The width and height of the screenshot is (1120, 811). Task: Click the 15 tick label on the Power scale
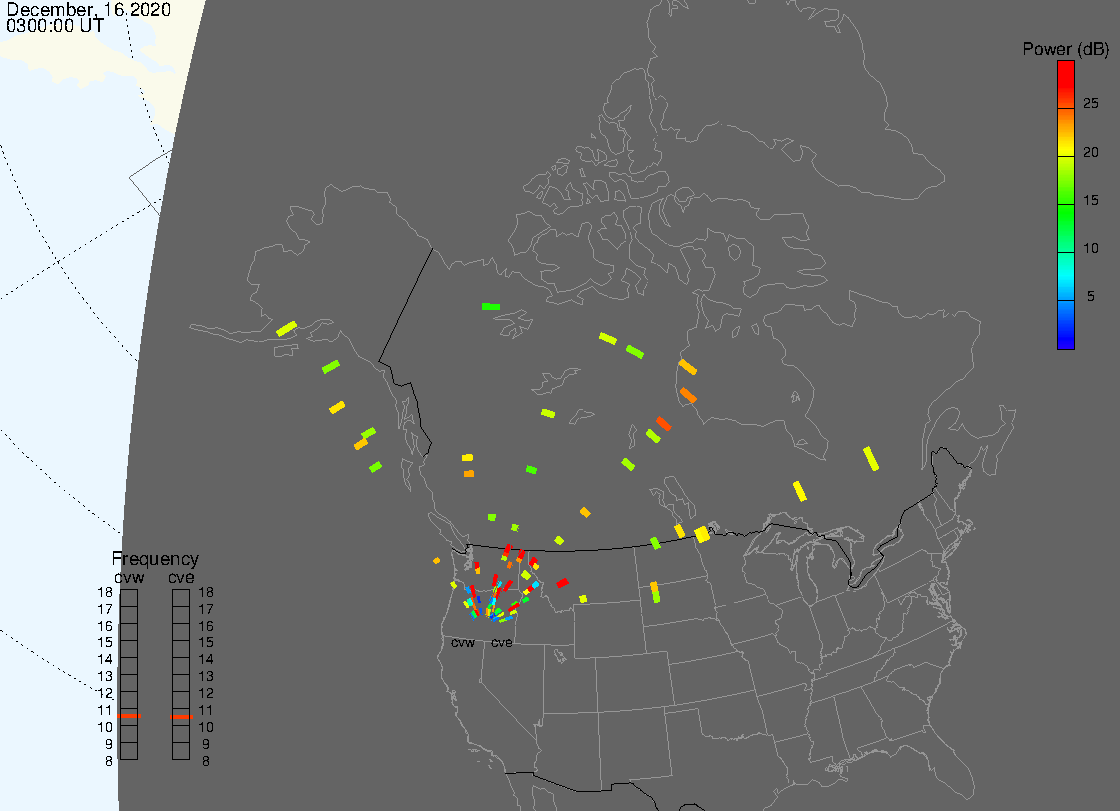(x=1091, y=200)
